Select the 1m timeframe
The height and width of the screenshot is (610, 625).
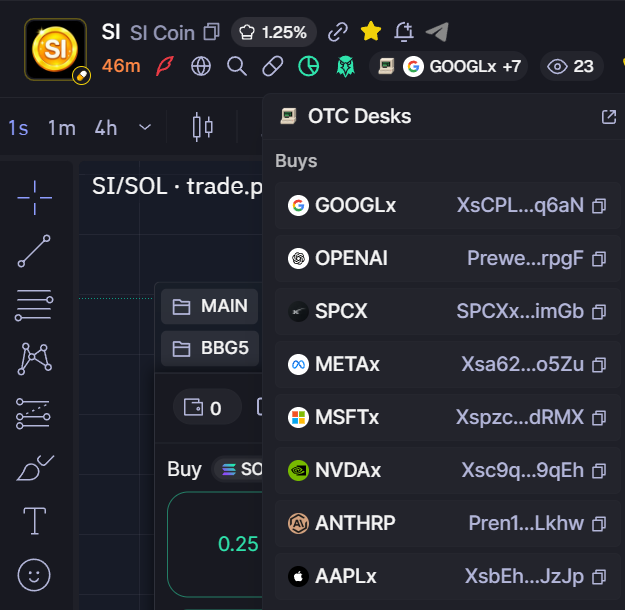click(62, 128)
